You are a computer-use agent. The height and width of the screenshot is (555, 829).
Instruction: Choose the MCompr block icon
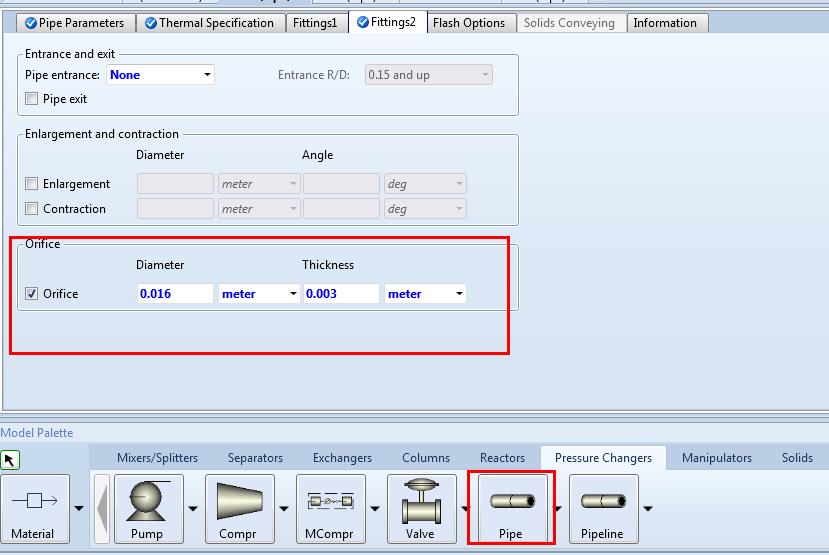[329, 508]
